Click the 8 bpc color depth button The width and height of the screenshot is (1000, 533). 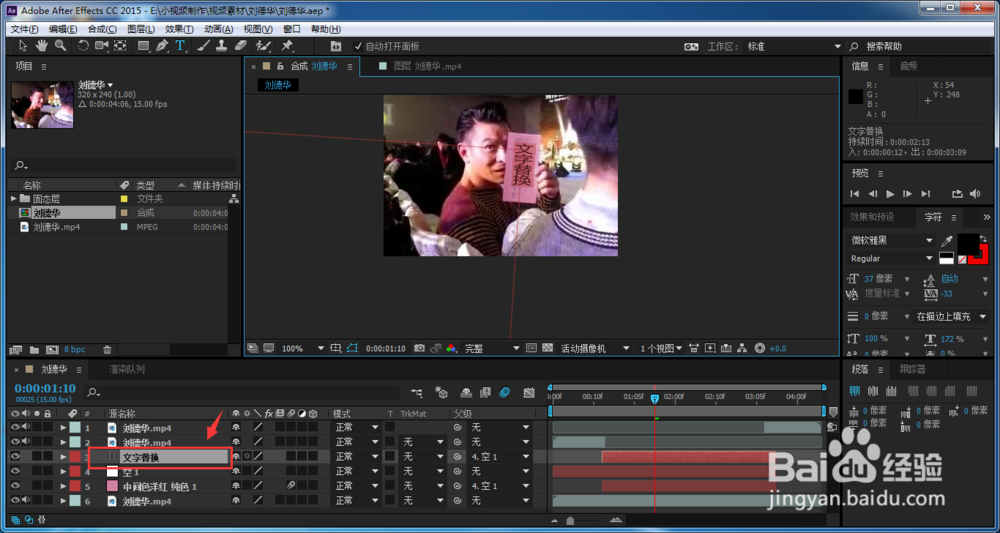click(74, 349)
